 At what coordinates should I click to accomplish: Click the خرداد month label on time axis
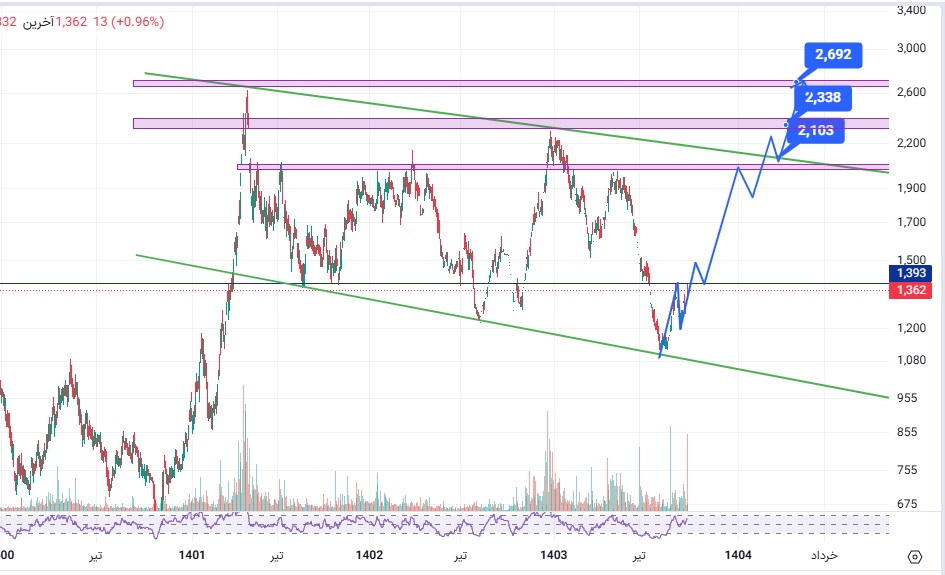824,555
